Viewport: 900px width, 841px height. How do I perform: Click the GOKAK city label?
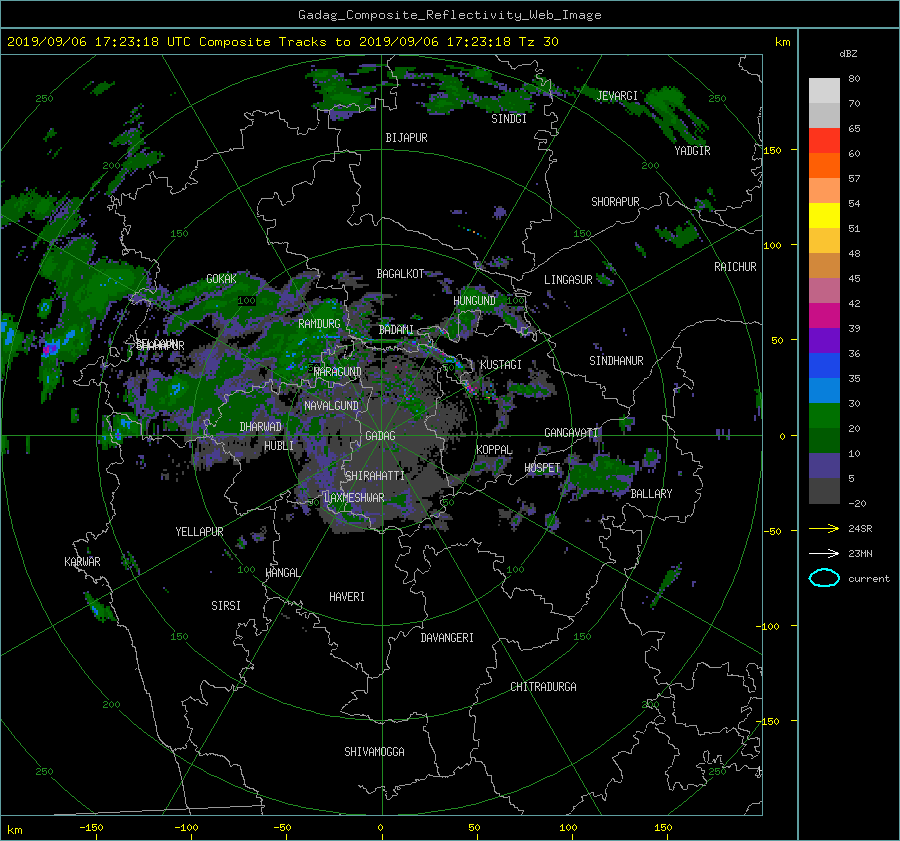pos(221,279)
